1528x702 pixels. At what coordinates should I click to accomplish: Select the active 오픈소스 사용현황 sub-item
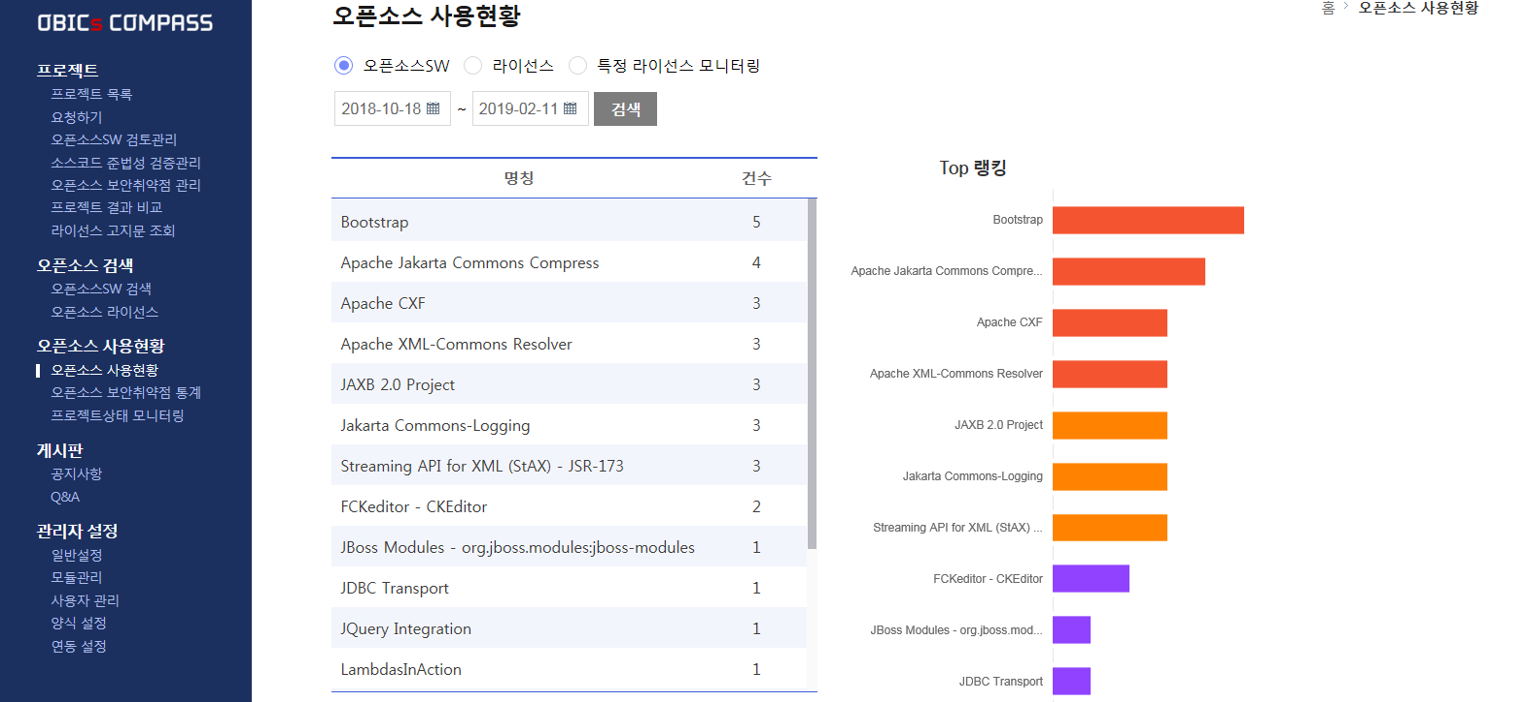pyautogui.click(x=105, y=370)
